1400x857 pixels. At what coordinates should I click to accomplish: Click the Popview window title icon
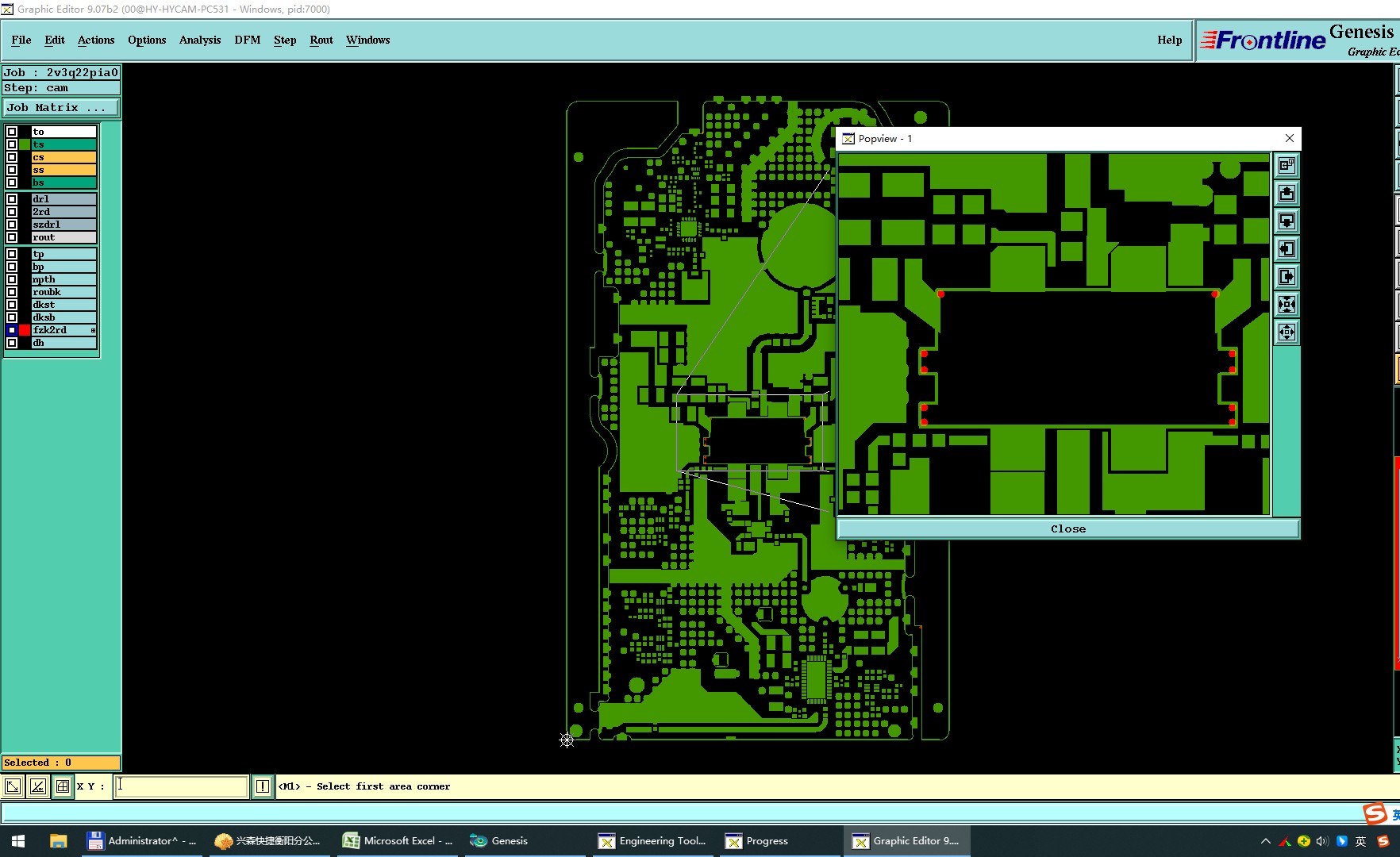click(x=848, y=139)
